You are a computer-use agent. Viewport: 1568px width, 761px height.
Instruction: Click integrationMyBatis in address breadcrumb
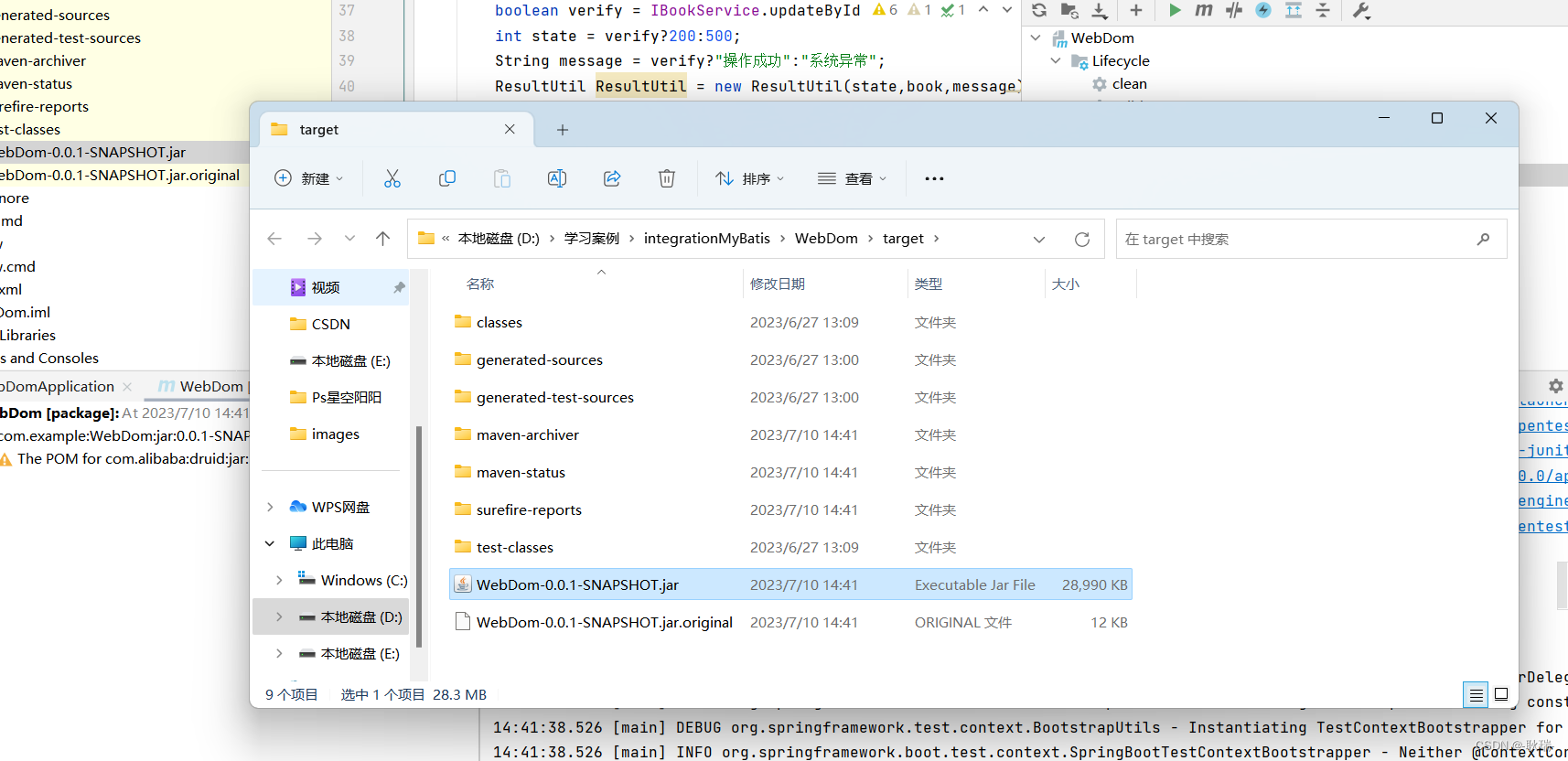707,239
